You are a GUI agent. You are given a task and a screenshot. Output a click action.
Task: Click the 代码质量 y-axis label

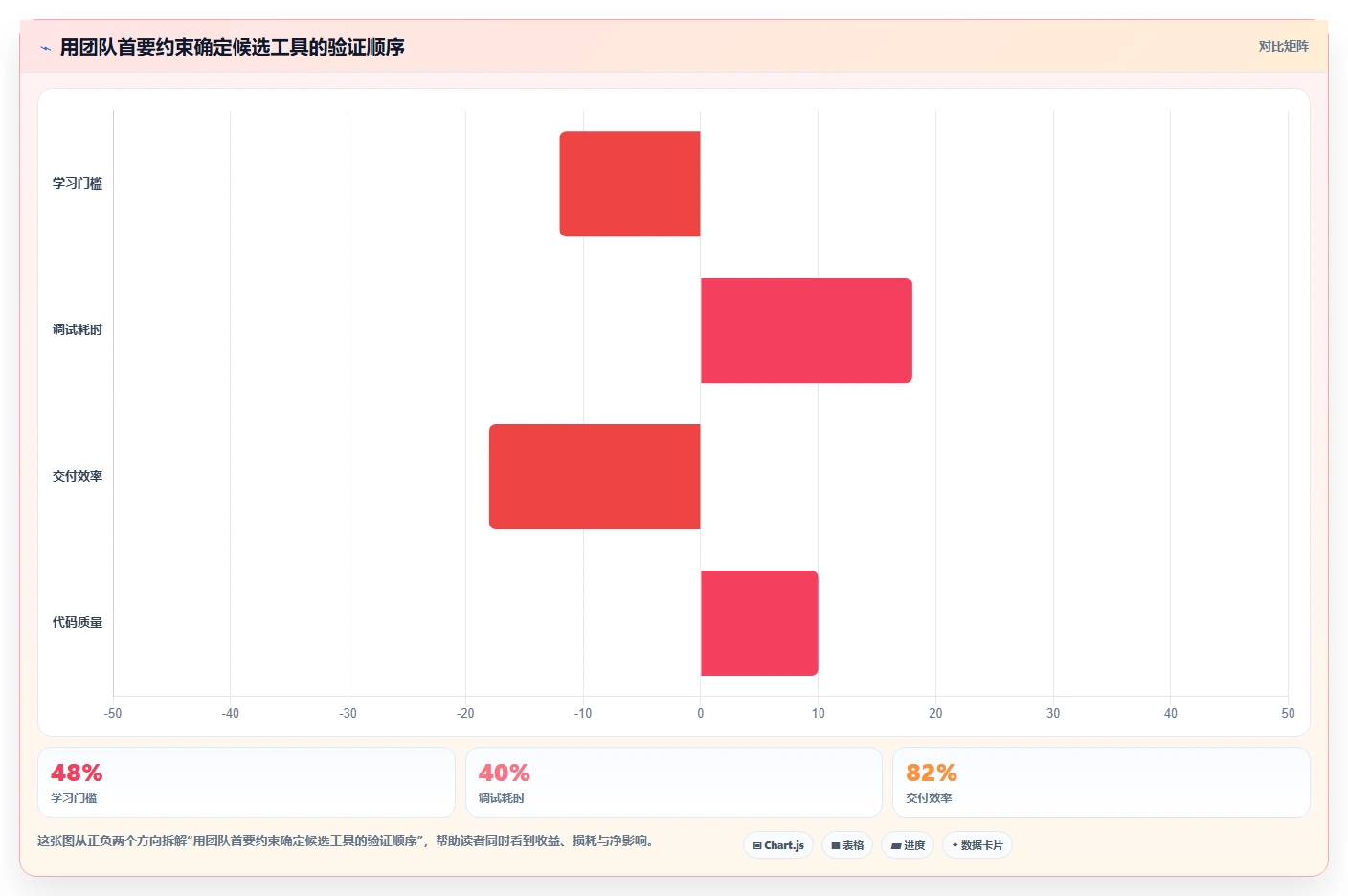pyautogui.click(x=78, y=623)
